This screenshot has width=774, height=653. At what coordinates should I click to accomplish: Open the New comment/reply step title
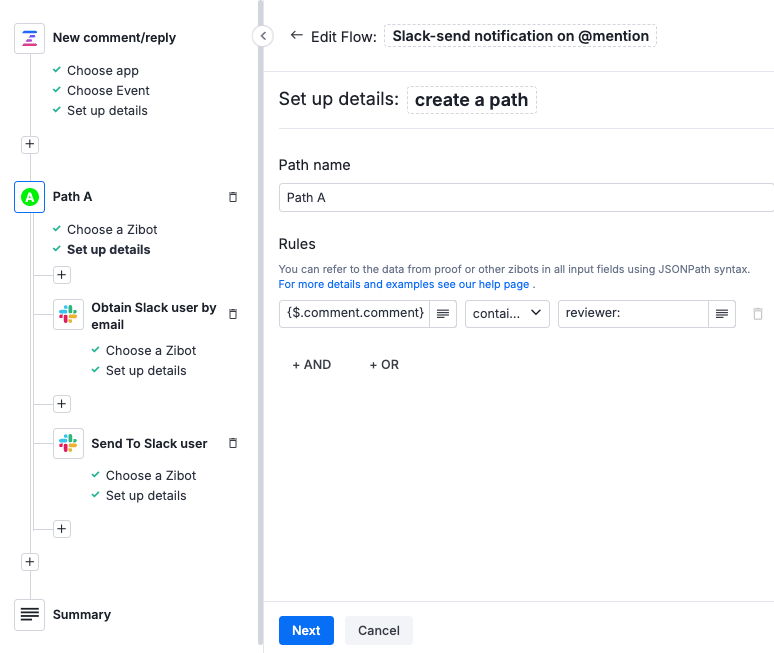pyautogui.click(x=114, y=38)
